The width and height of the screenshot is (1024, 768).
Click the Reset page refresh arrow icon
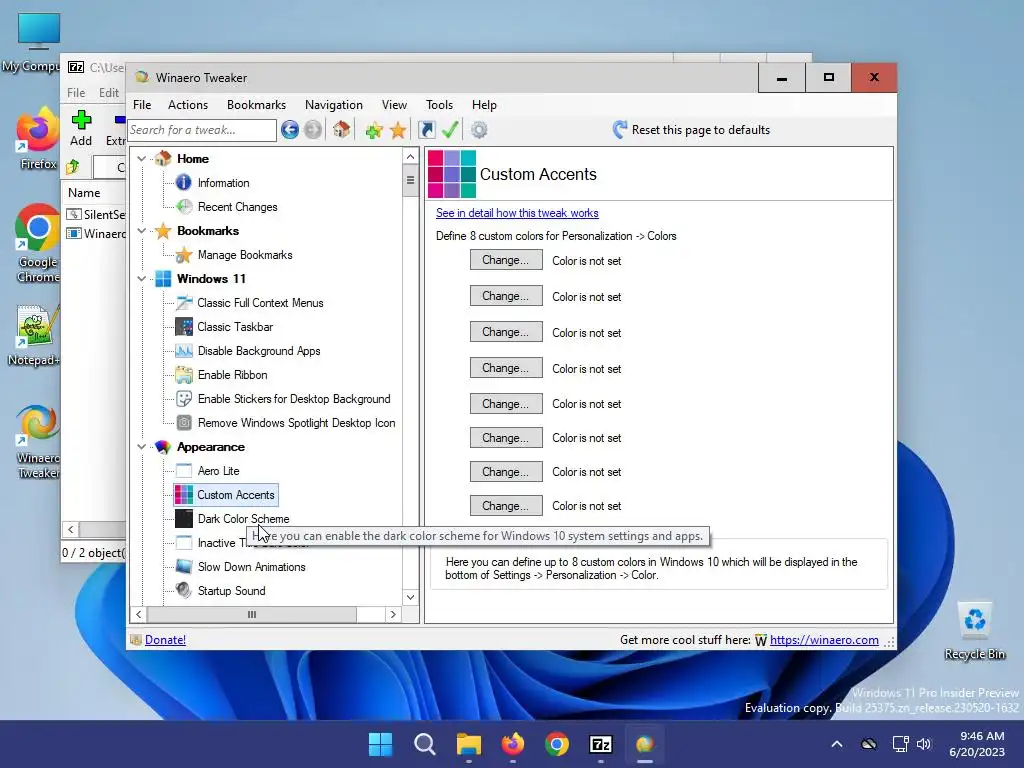(620, 129)
